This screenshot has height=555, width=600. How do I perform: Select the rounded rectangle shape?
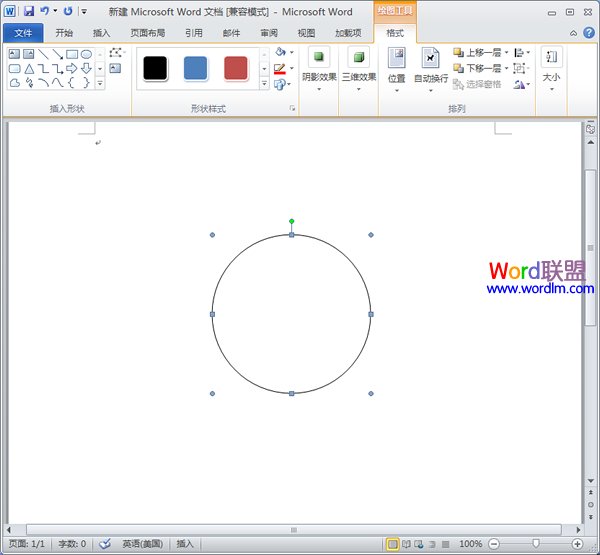[14, 69]
